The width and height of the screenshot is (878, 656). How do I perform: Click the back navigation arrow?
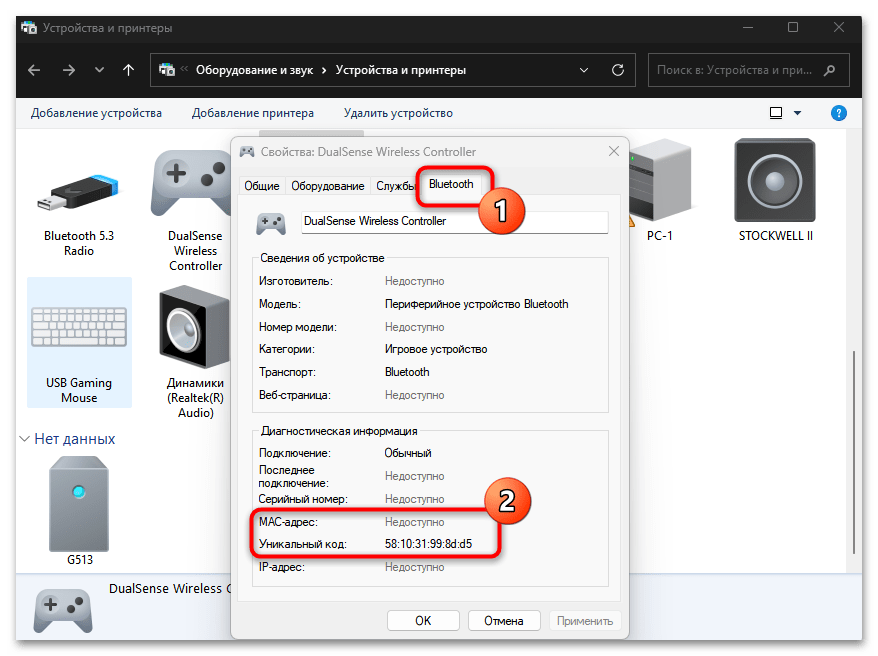tap(34, 70)
